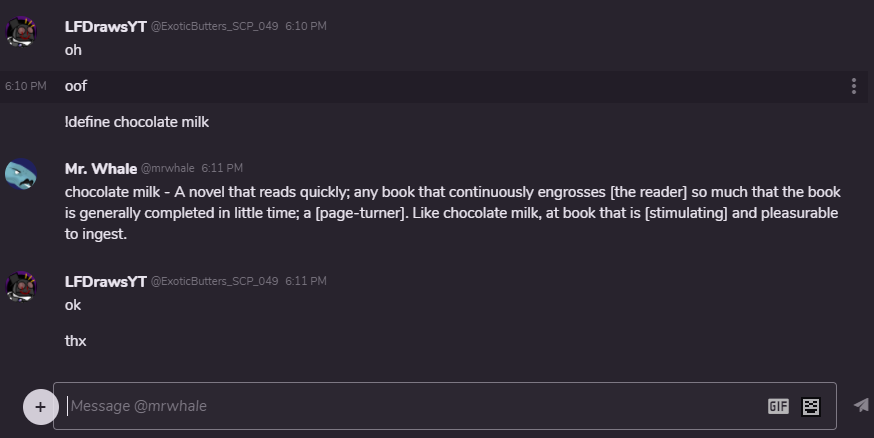Viewport: 874px width, 438px height.
Task: Click the @mrwhale handle text
Action: 167,169
